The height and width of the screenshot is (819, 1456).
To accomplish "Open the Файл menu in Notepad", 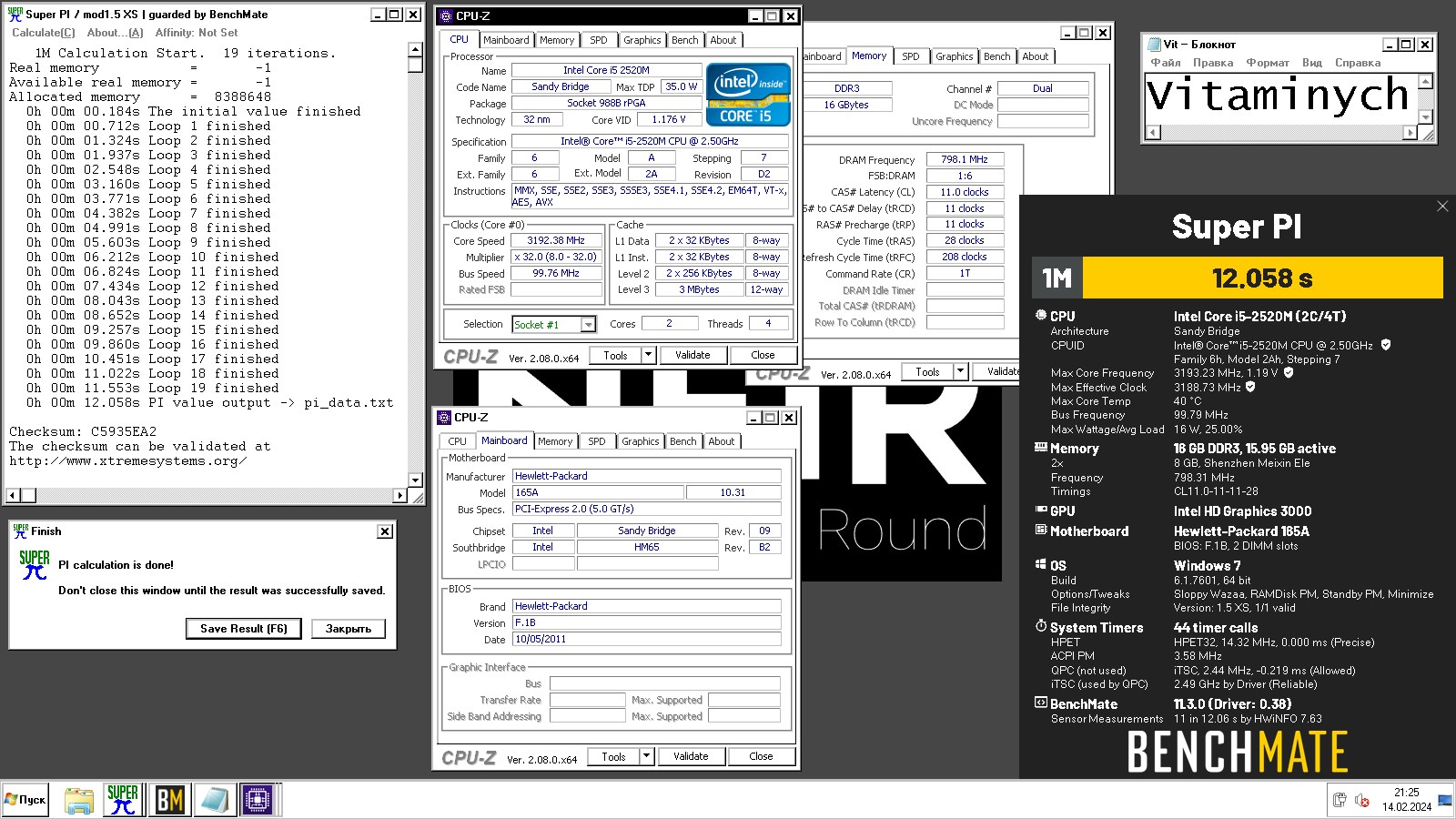I will 1166,63.
